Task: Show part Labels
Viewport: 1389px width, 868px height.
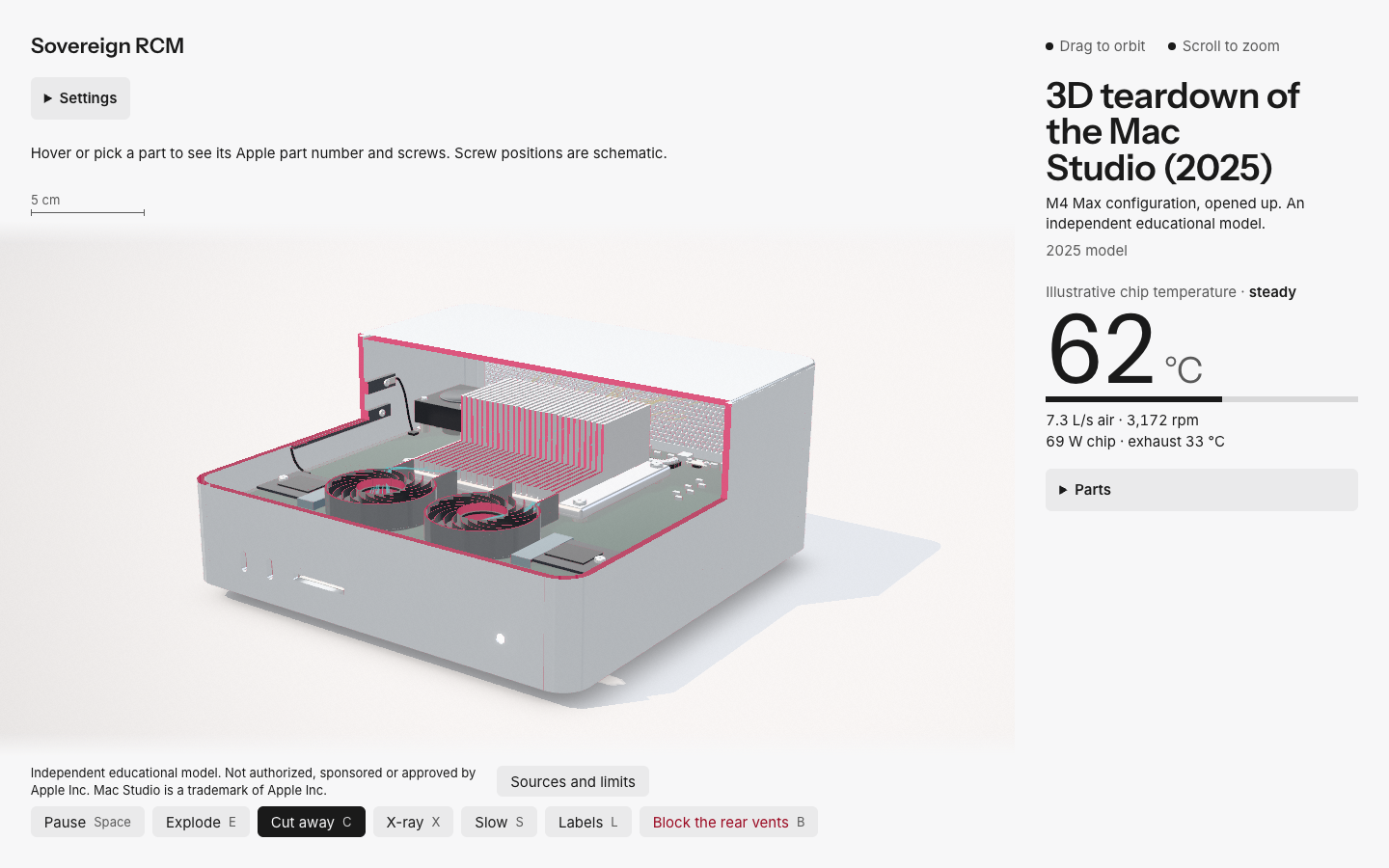Action: tap(588, 822)
